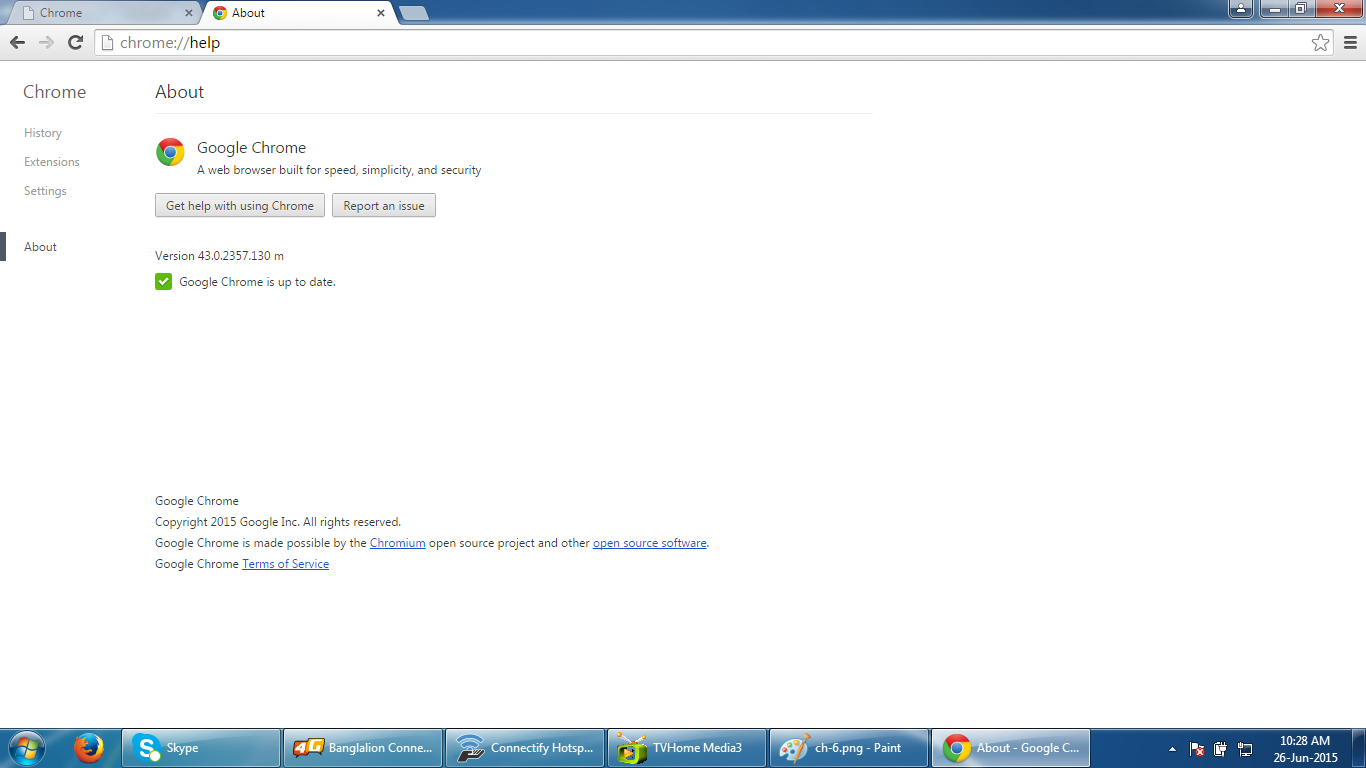Click the green up-to-date checkmark icon
The height and width of the screenshot is (768, 1366).
coord(164,282)
